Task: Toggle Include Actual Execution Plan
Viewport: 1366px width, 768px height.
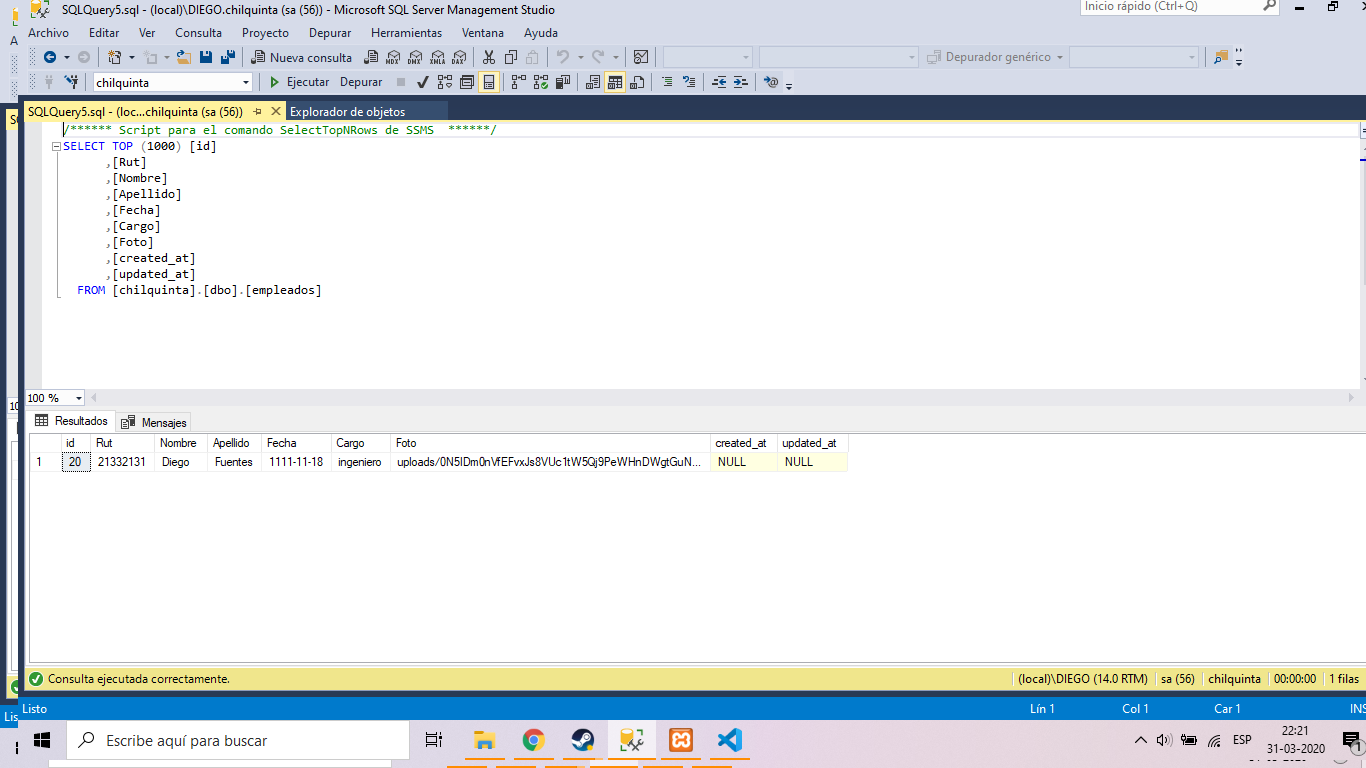Action: coord(518,82)
